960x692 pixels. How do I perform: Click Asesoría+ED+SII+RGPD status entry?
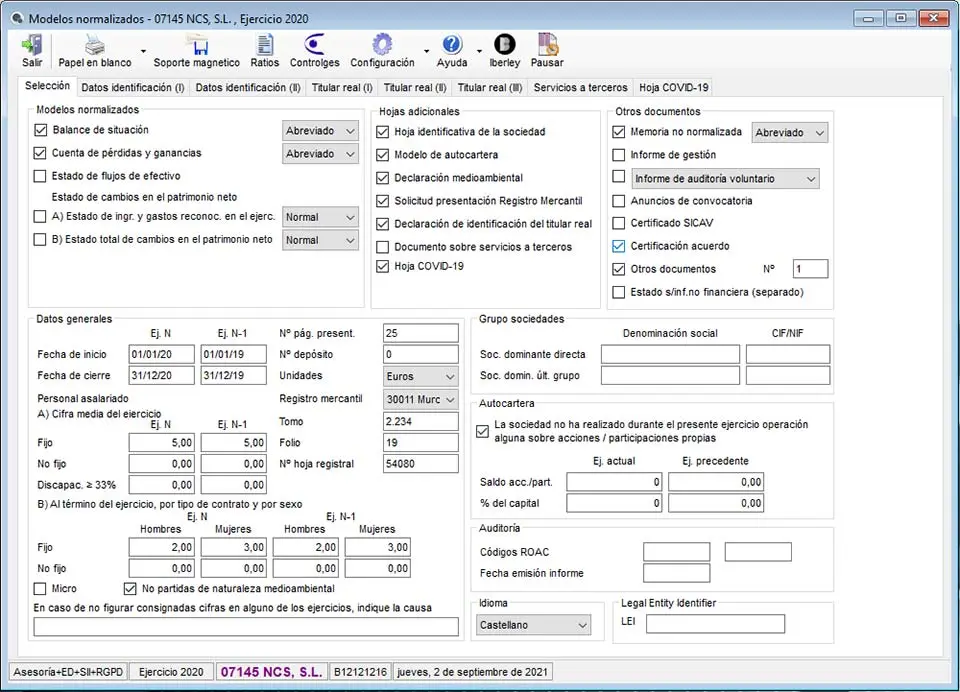68,672
